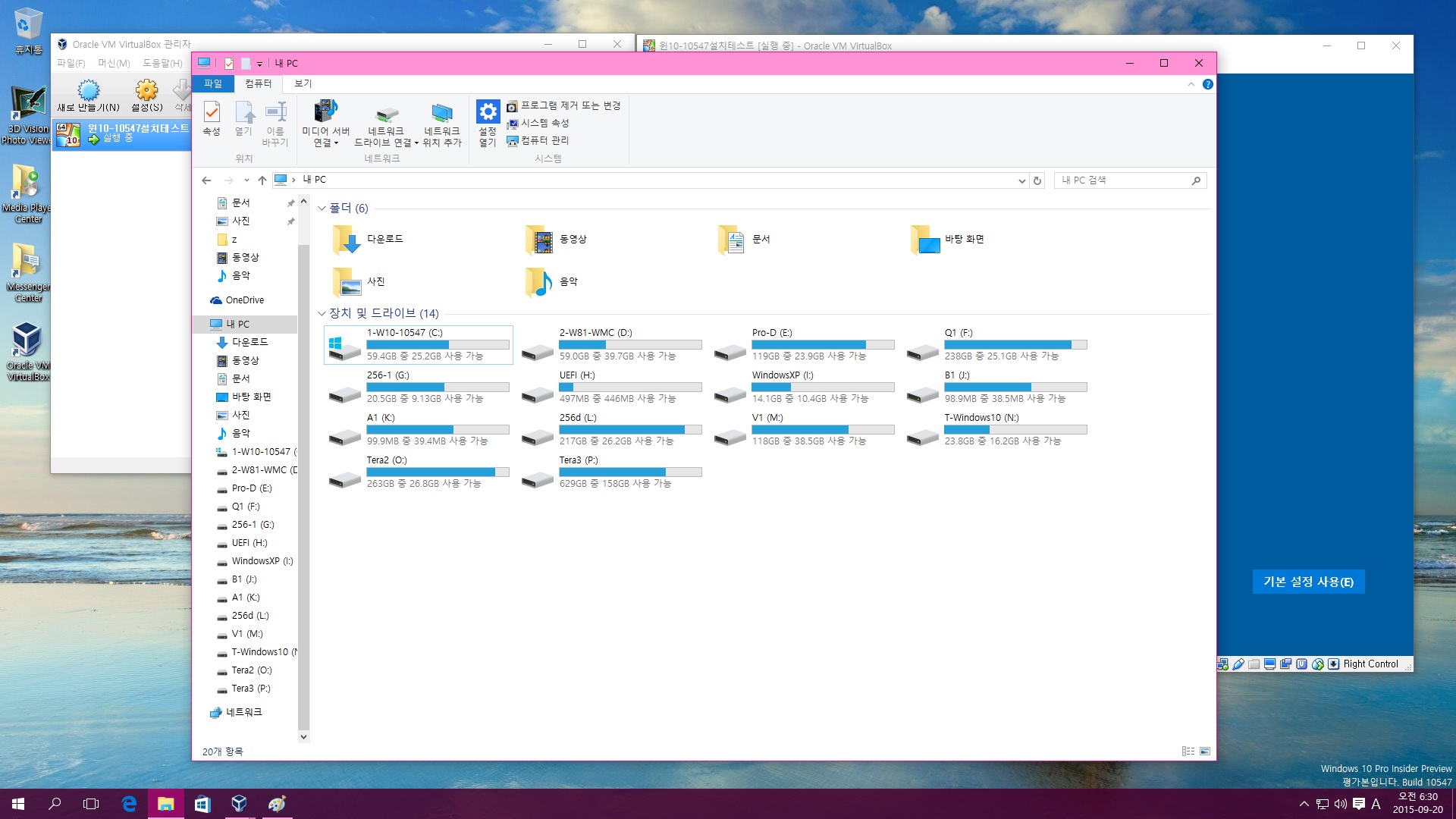The image size is (1456, 819).
Task: Open Settings (설정 열기) gear icon
Action: [488, 123]
